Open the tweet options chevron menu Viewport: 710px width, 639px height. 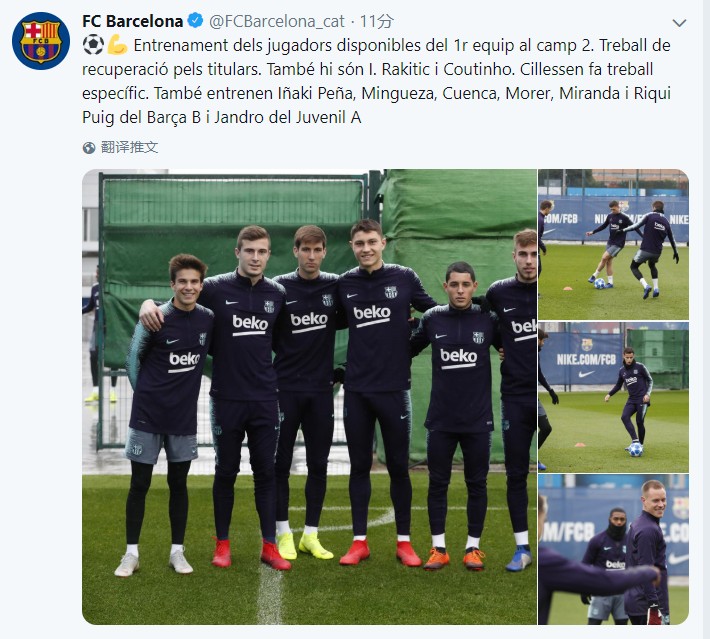pos(679,23)
